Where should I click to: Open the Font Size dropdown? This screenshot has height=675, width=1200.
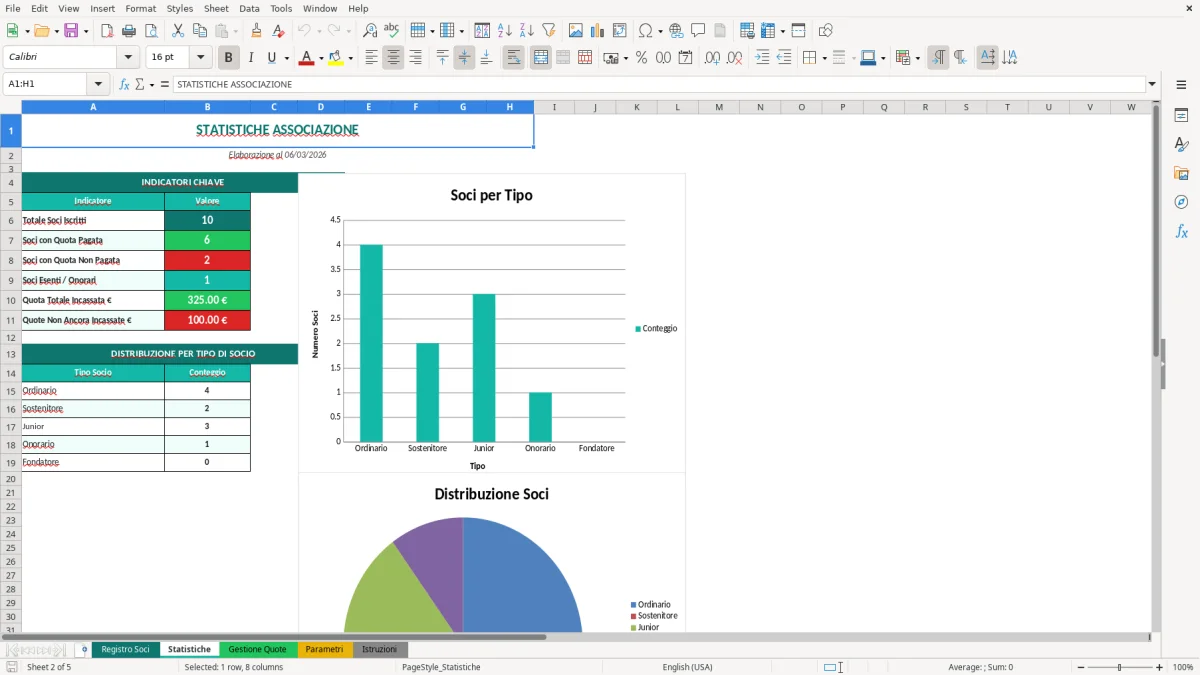click(x=201, y=58)
